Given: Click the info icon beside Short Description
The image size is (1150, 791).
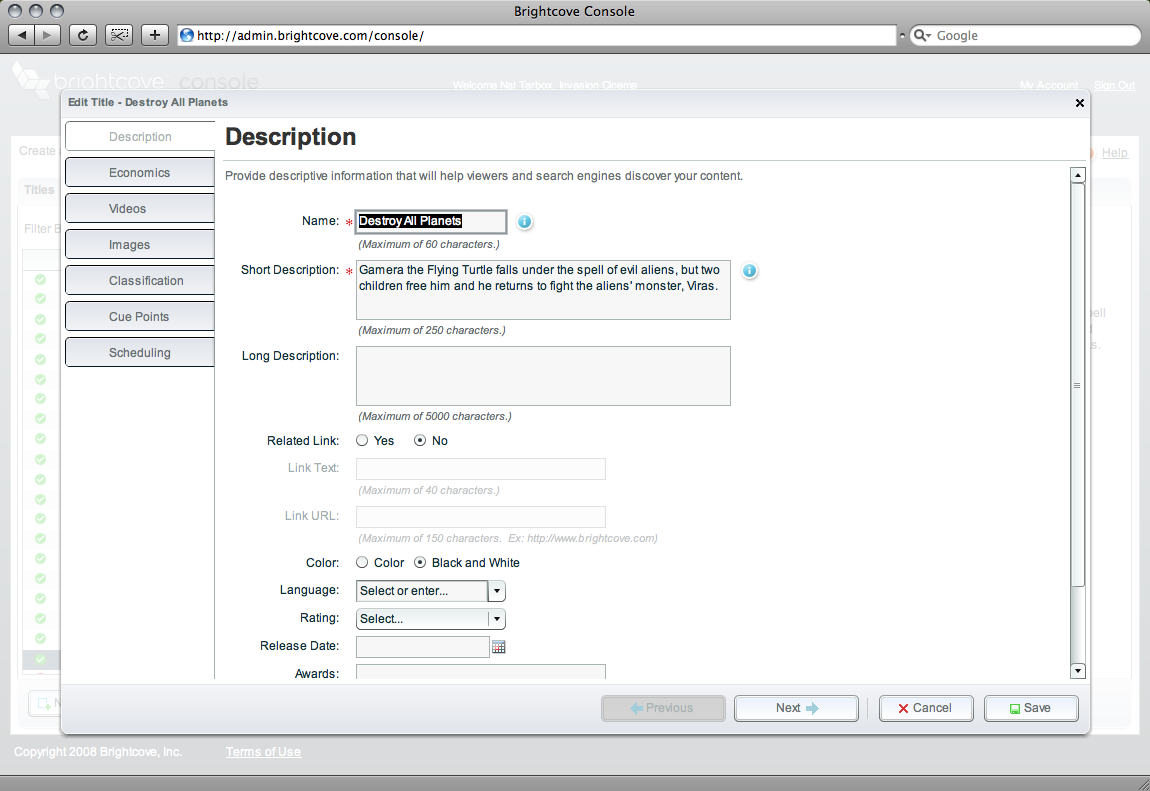Looking at the screenshot, I should (748, 271).
